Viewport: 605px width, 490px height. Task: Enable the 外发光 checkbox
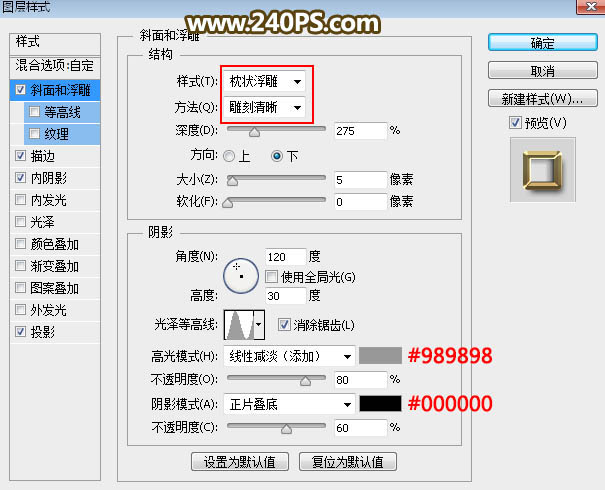click(20, 310)
